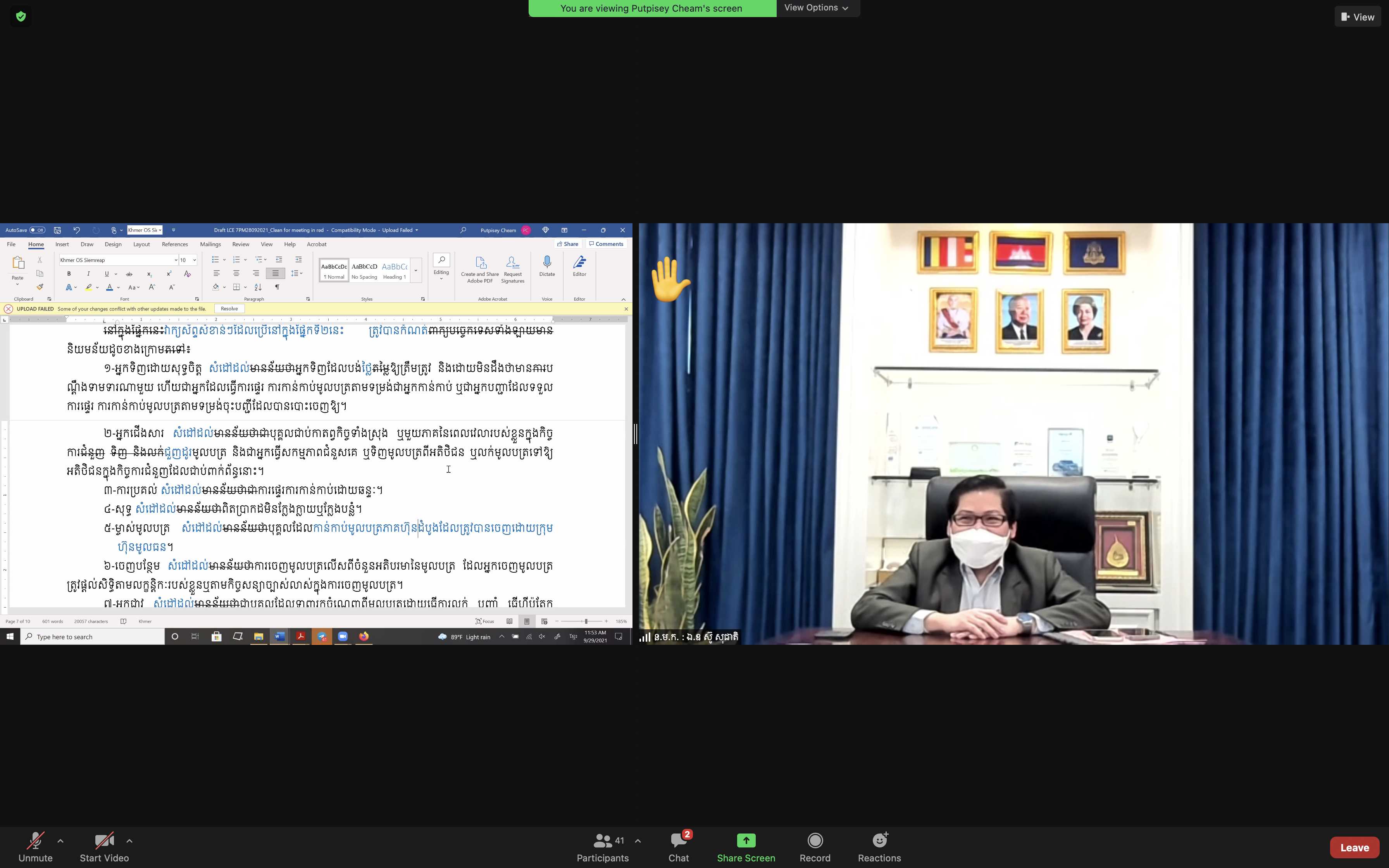Click the Cut scissors icon
The width and height of the screenshot is (1389, 868).
point(40,260)
